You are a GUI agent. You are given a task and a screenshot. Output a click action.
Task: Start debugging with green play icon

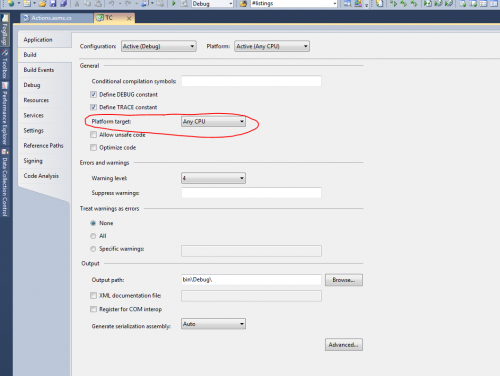point(174,3)
